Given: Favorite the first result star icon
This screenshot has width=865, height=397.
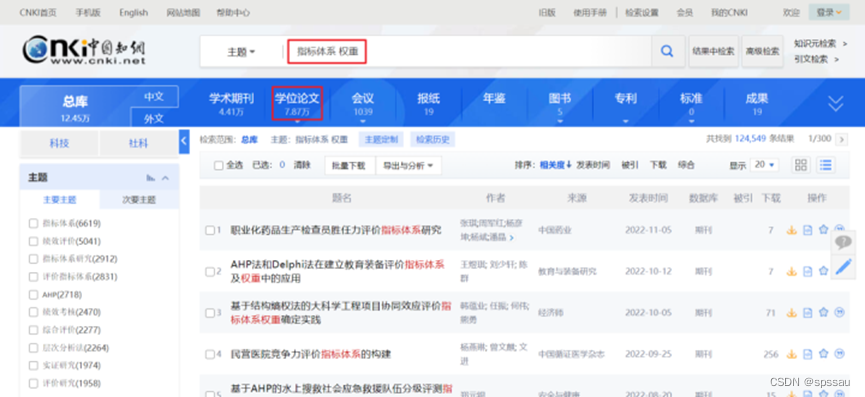Looking at the screenshot, I should click(824, 229).
